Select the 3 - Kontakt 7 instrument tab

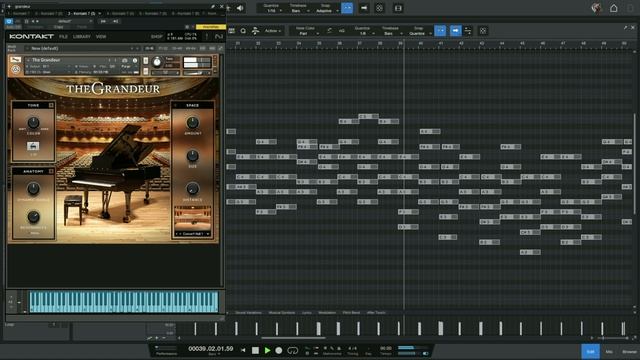point(82,13)
